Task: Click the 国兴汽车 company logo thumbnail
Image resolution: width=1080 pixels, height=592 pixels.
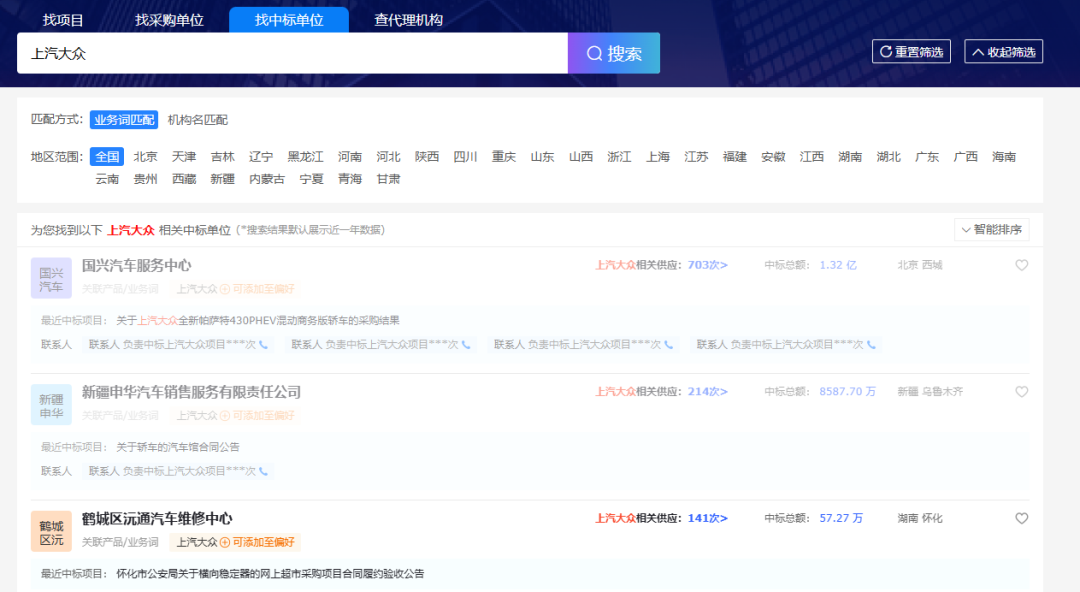Action: point(51,278)
